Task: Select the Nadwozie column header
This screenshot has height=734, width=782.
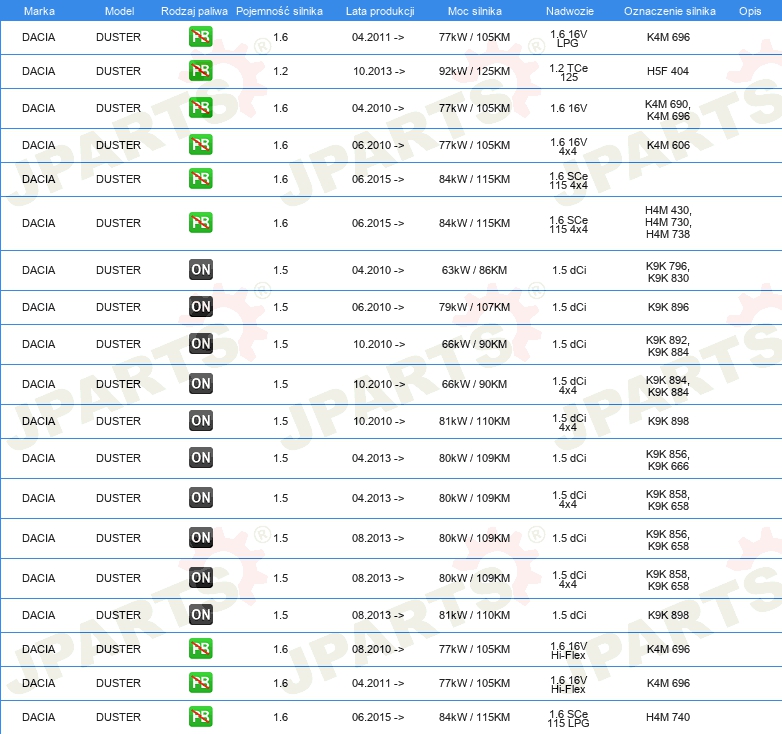Action: (x=568, y=10)
